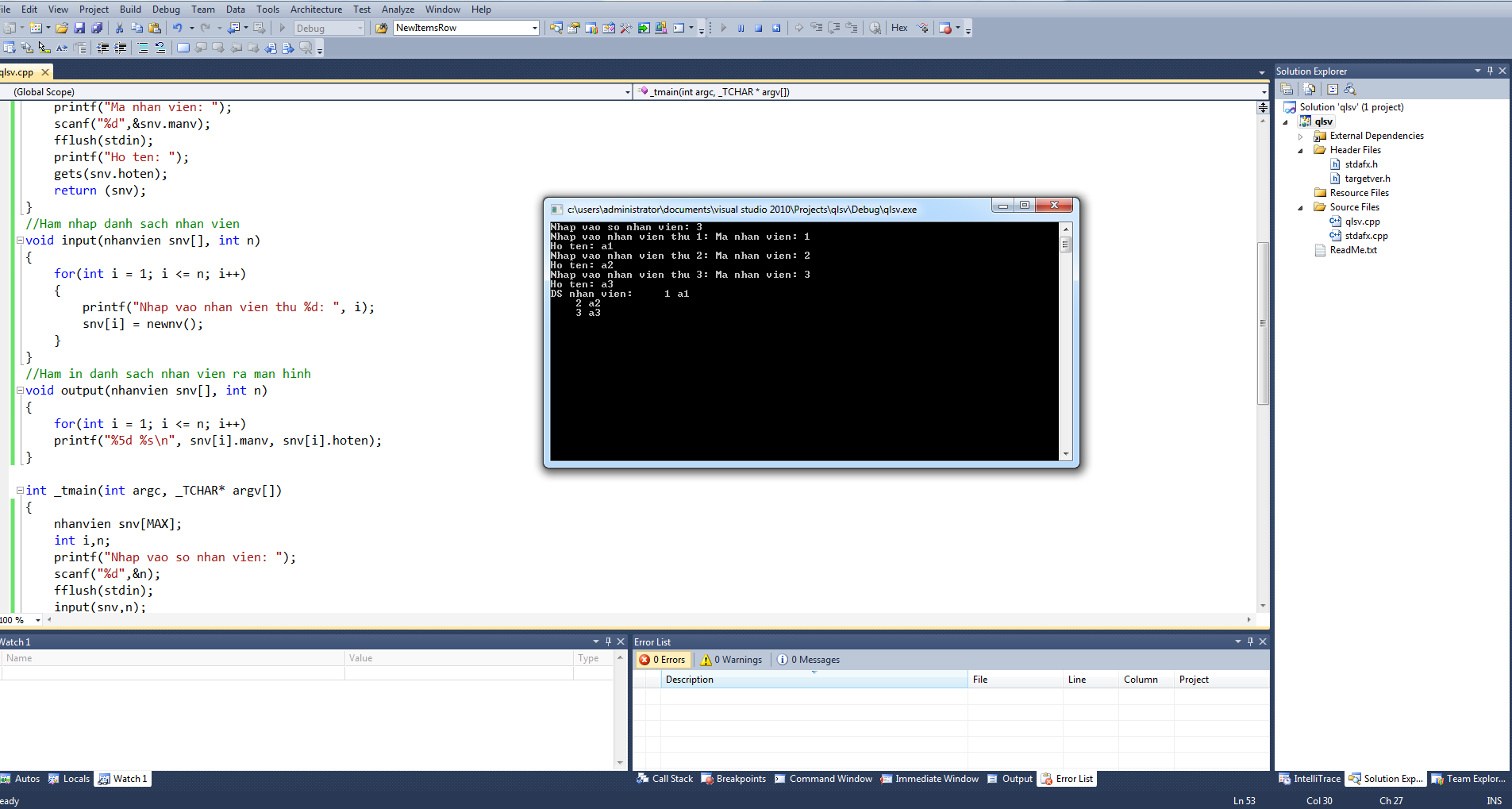
Task: Open the NewItemsRow find combo box dropdown
Action: (x=534, y=28)
